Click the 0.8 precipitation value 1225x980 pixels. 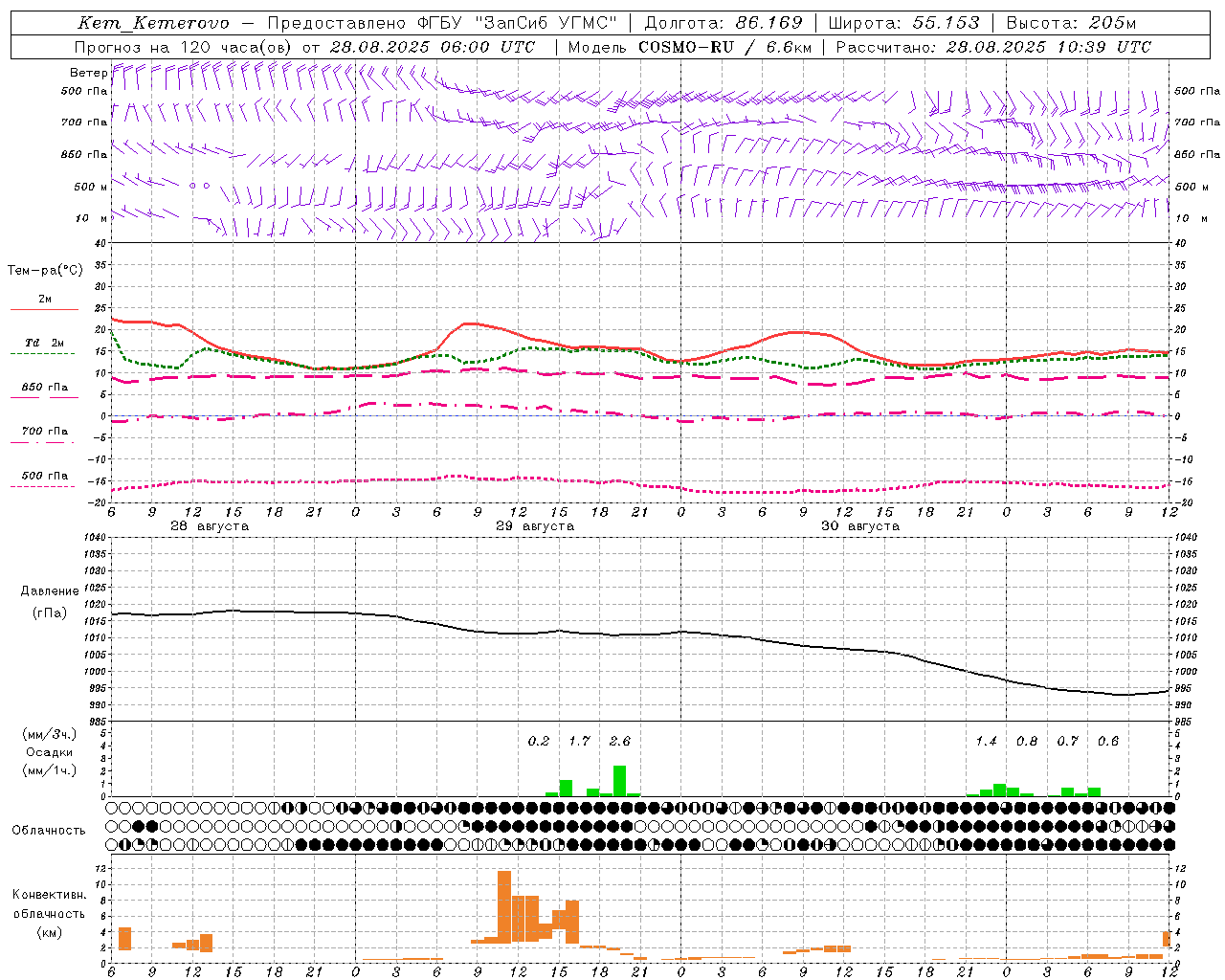click(x=1027, y=742)
